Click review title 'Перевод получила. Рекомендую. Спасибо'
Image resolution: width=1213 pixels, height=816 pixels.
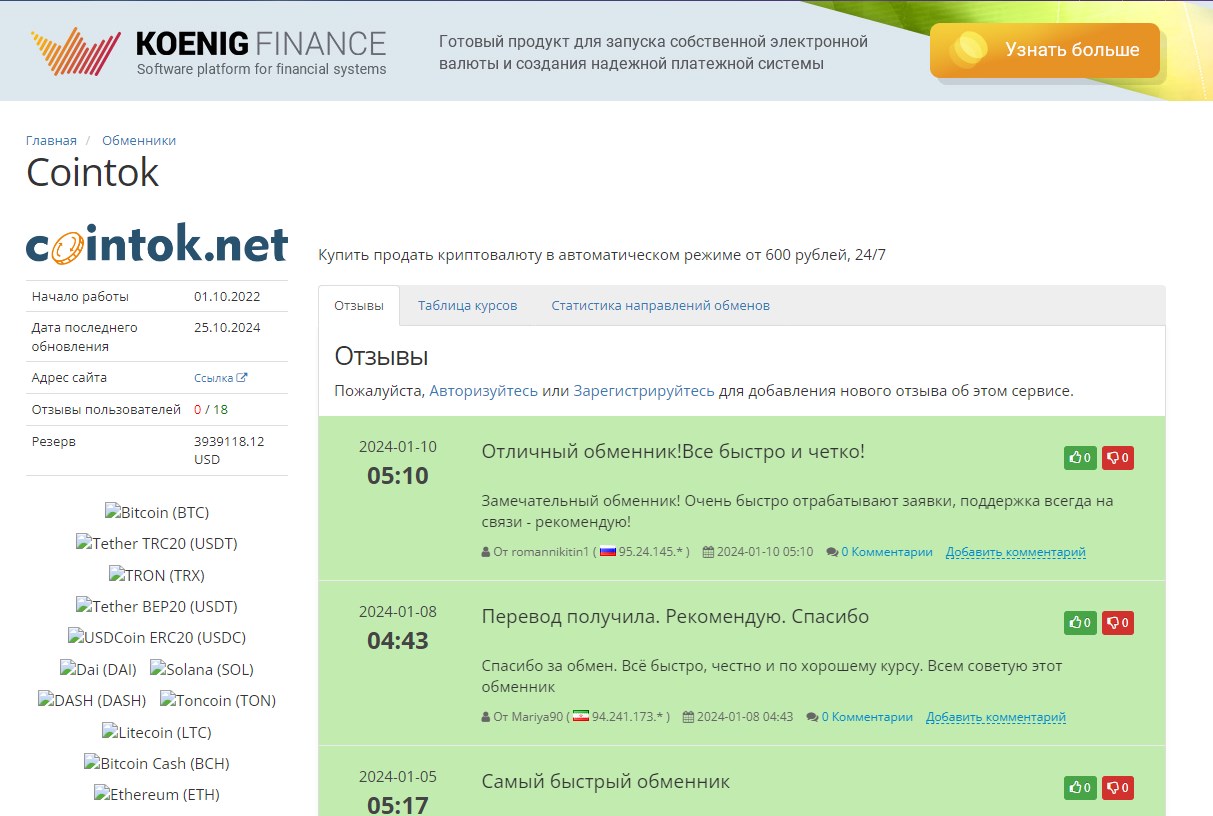click(x=675, y=616)
